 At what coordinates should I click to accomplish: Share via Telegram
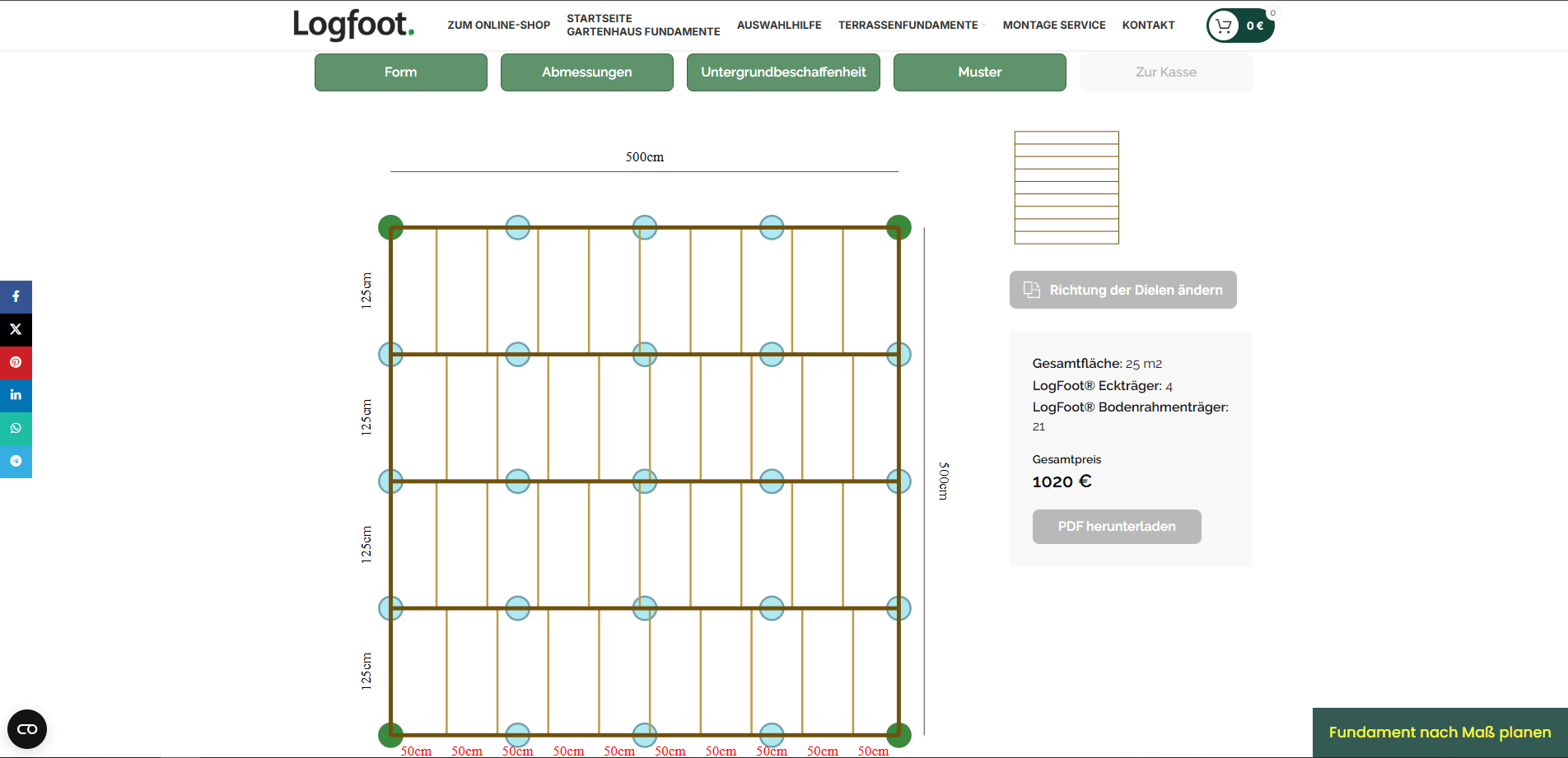point(16,461)
